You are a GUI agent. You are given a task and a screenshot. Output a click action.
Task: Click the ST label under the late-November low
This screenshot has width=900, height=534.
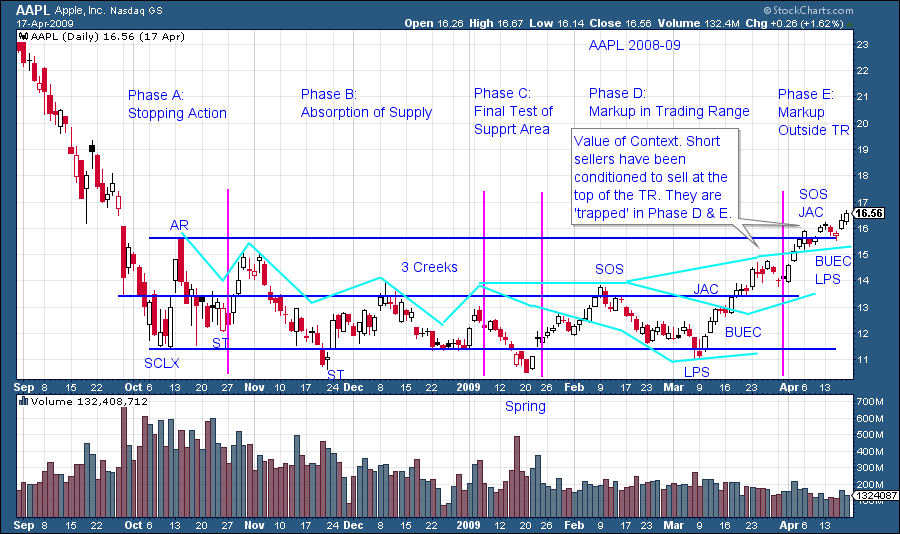point(336,374)
